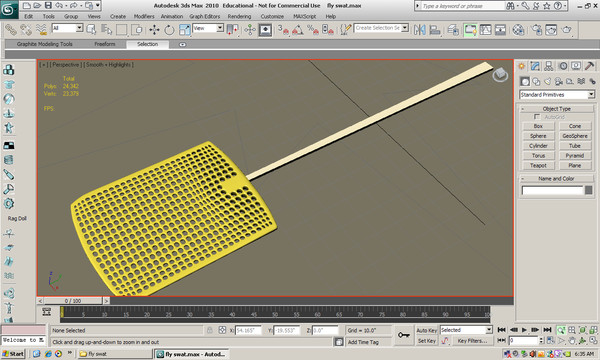600x360 pixels.
Task: Open the selection filter All dropdown
Action: pyautogui.click(x=67, y=28)
